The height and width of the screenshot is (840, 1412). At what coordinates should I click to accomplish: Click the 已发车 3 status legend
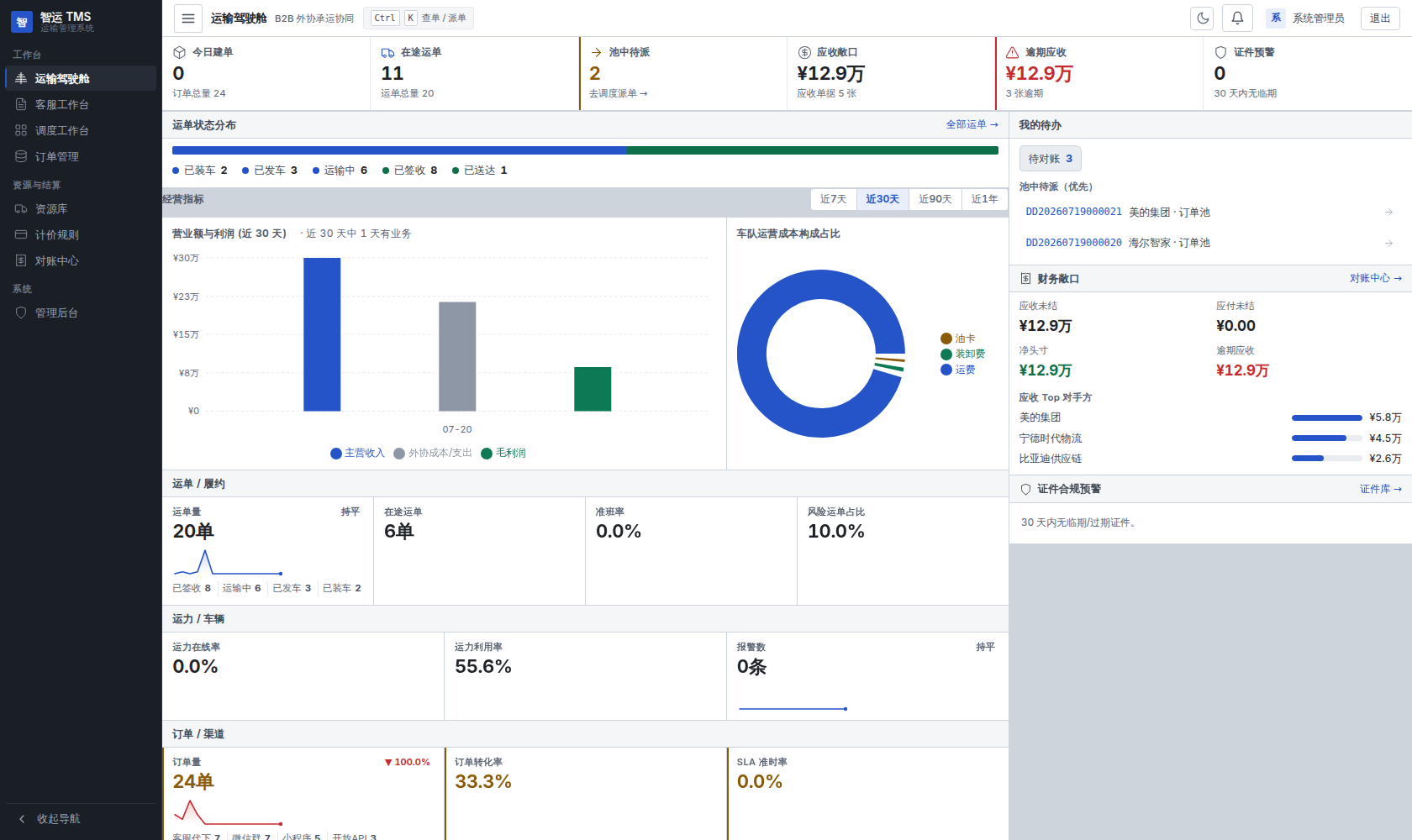(x=270, y=170)
